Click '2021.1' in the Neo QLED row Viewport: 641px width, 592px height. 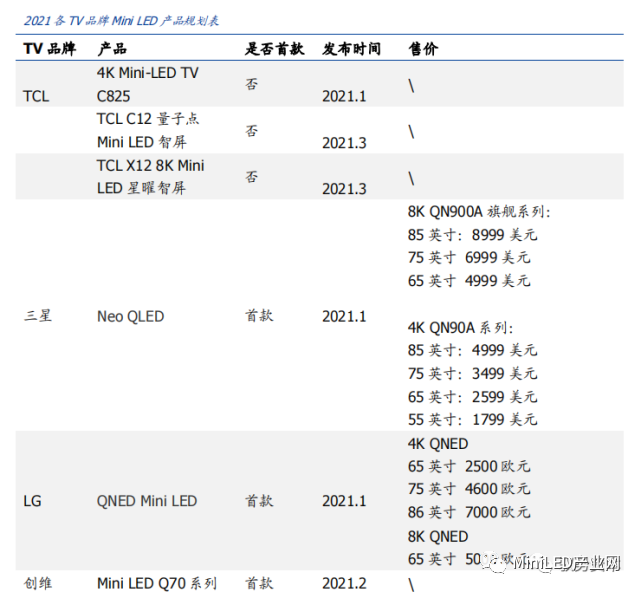tap(344, 316)
